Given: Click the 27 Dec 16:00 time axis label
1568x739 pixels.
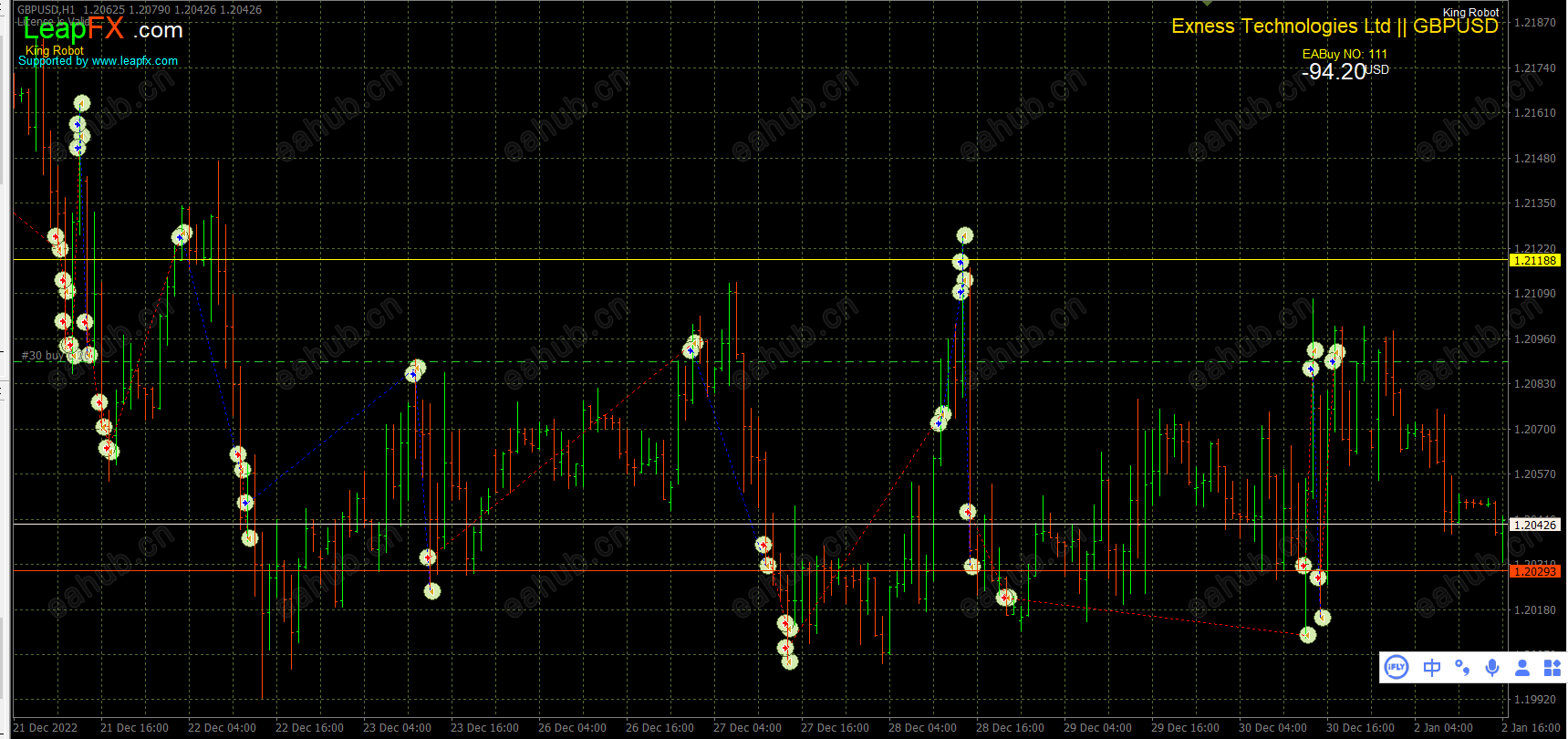Looking at the screenshot, I should tap(836, 728).
